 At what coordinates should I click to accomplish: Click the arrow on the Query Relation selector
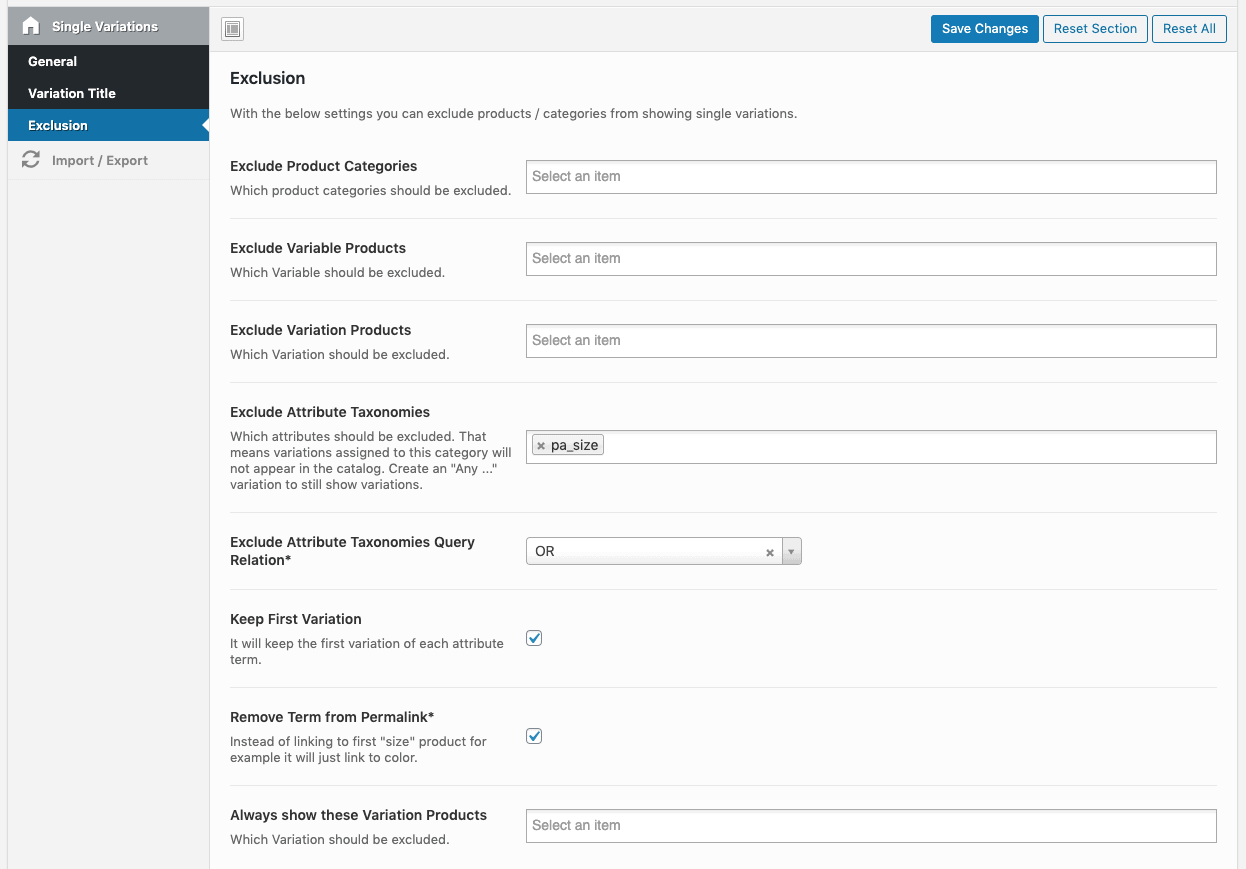point(791,551)
